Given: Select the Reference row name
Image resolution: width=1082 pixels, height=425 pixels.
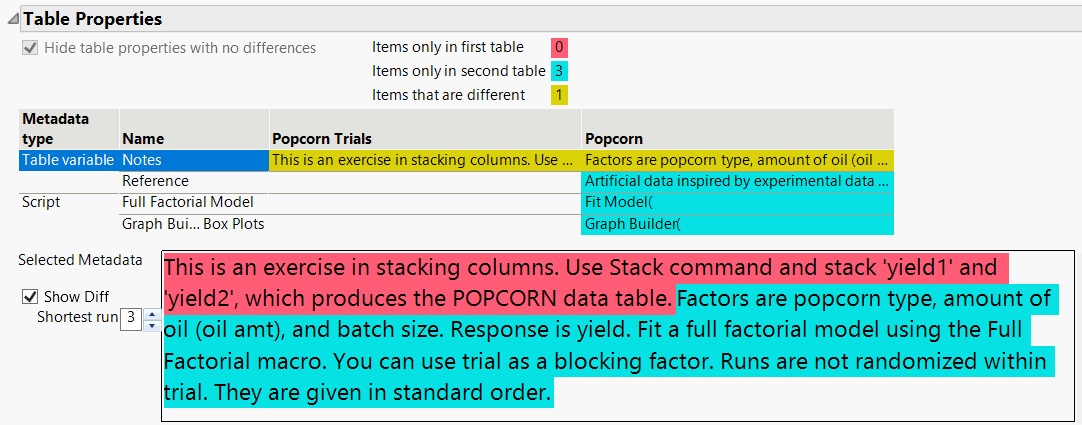Looking at the screenshot, I should [x=155, y=181].
